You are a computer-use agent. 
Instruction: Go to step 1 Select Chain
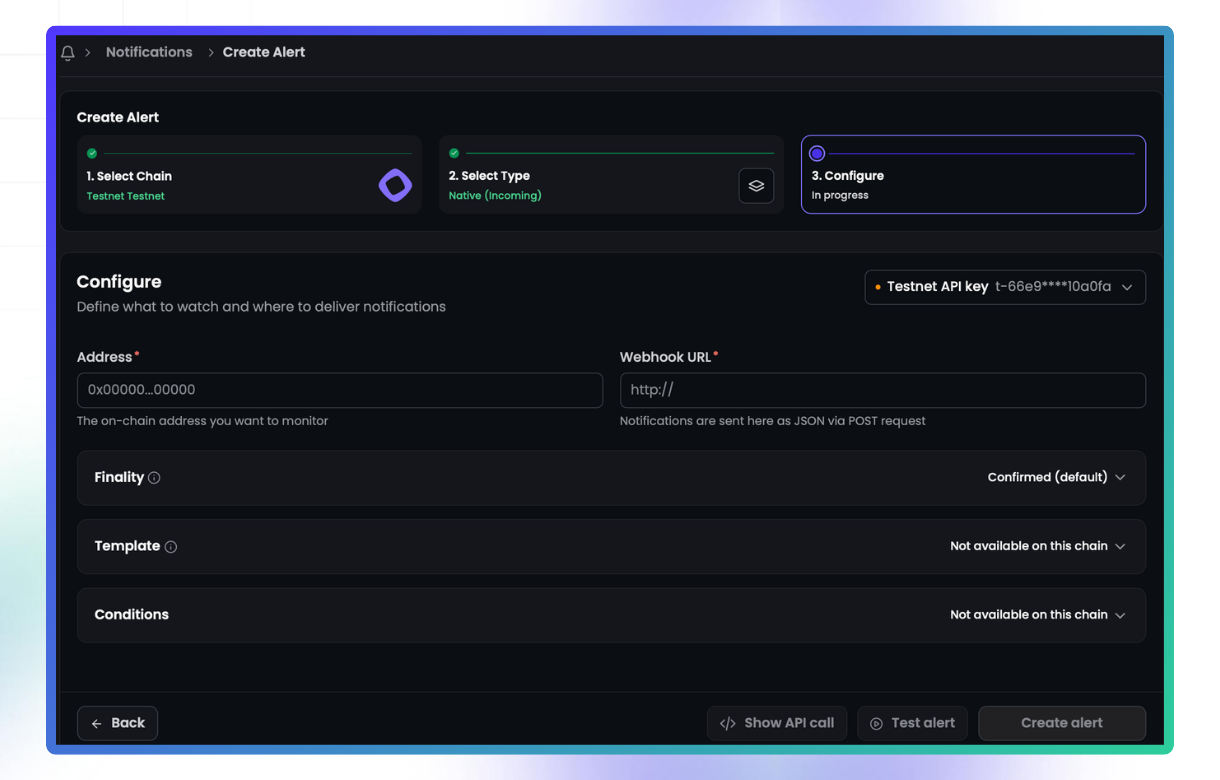click(x=249, y=175)
